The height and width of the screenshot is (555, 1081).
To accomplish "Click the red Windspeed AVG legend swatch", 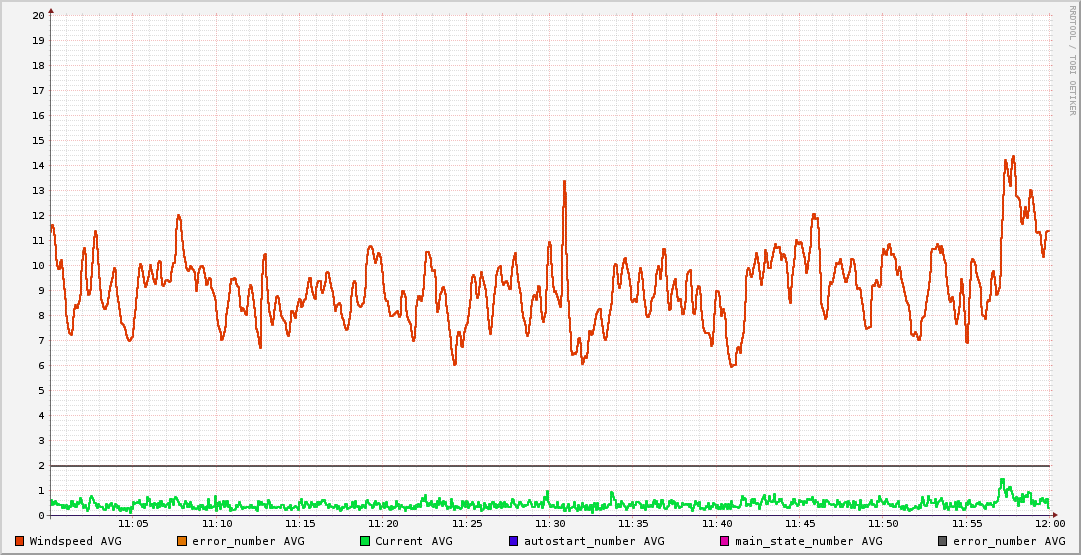I will (20, 541).
